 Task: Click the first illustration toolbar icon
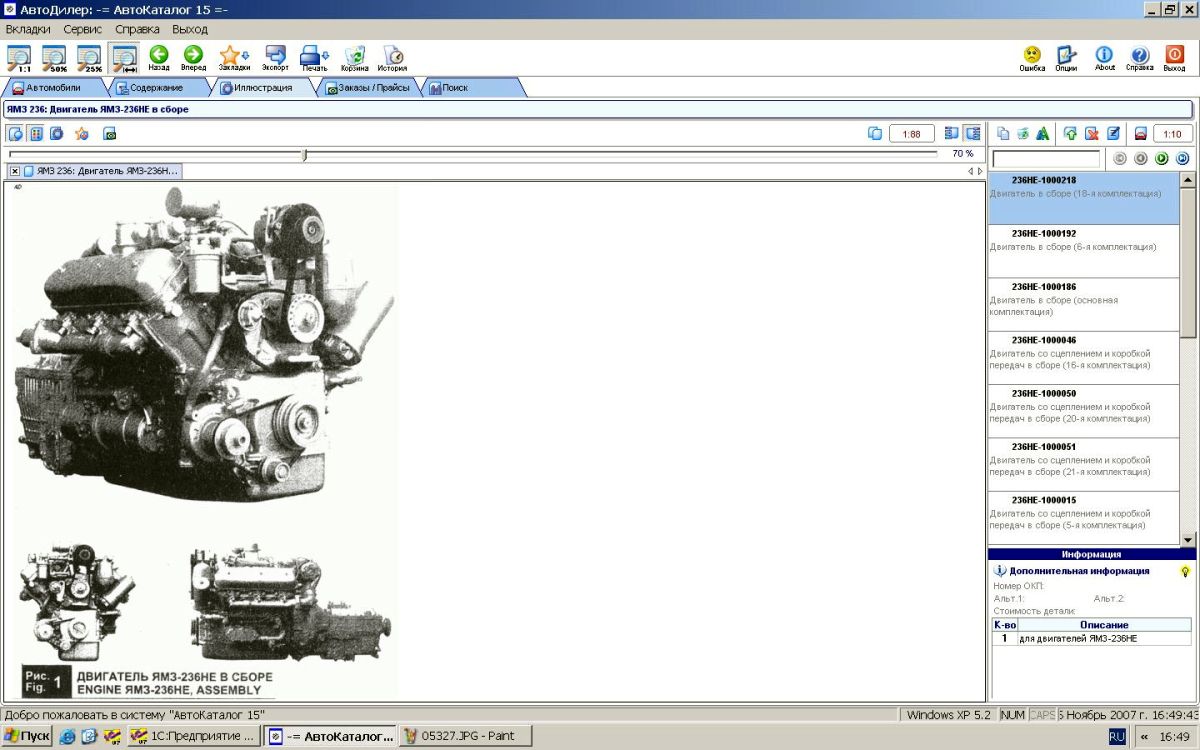(x=15, y=133)
